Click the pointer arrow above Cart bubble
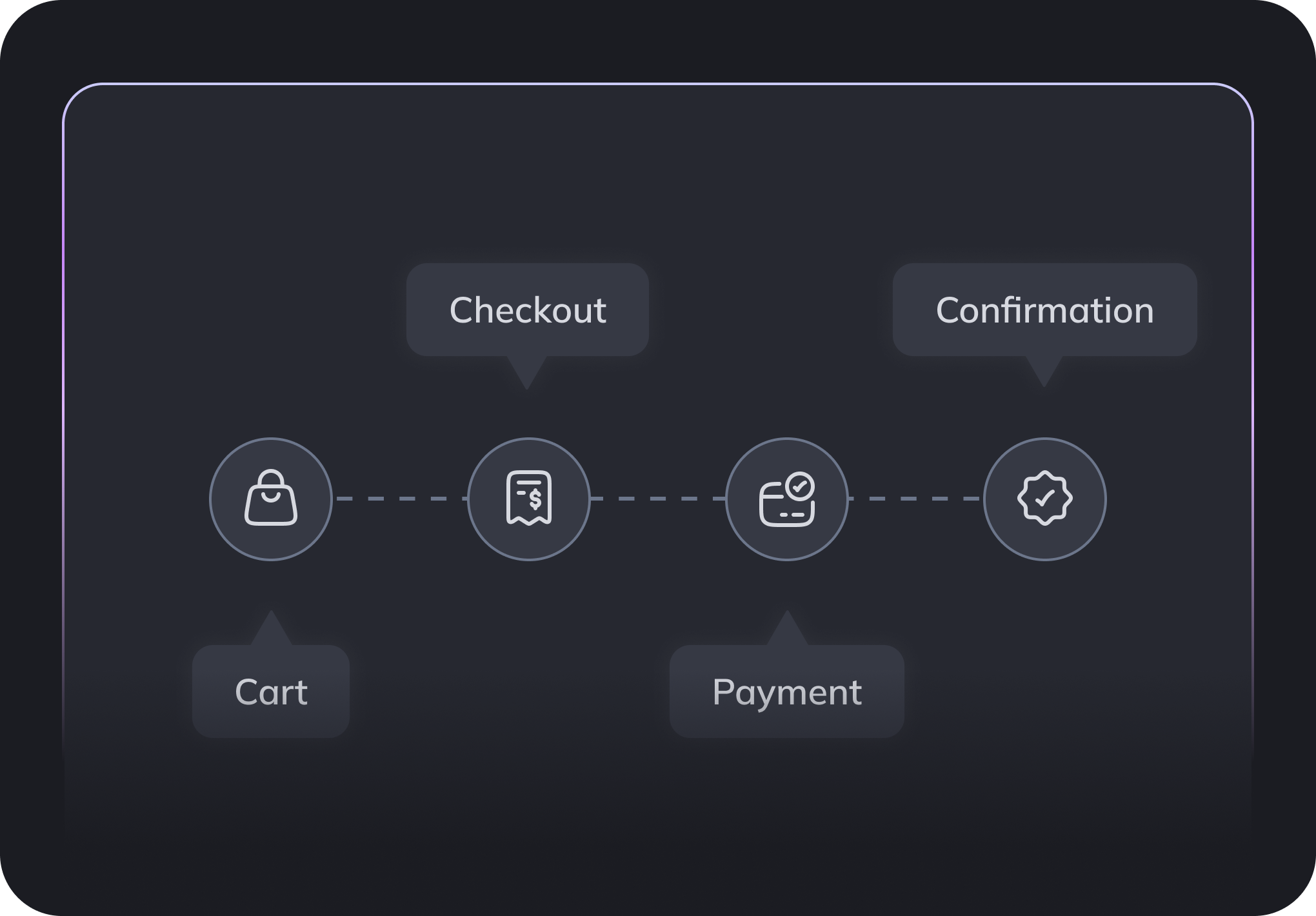The height and width of the screenshot is (916, 1316). pos(271,628)
